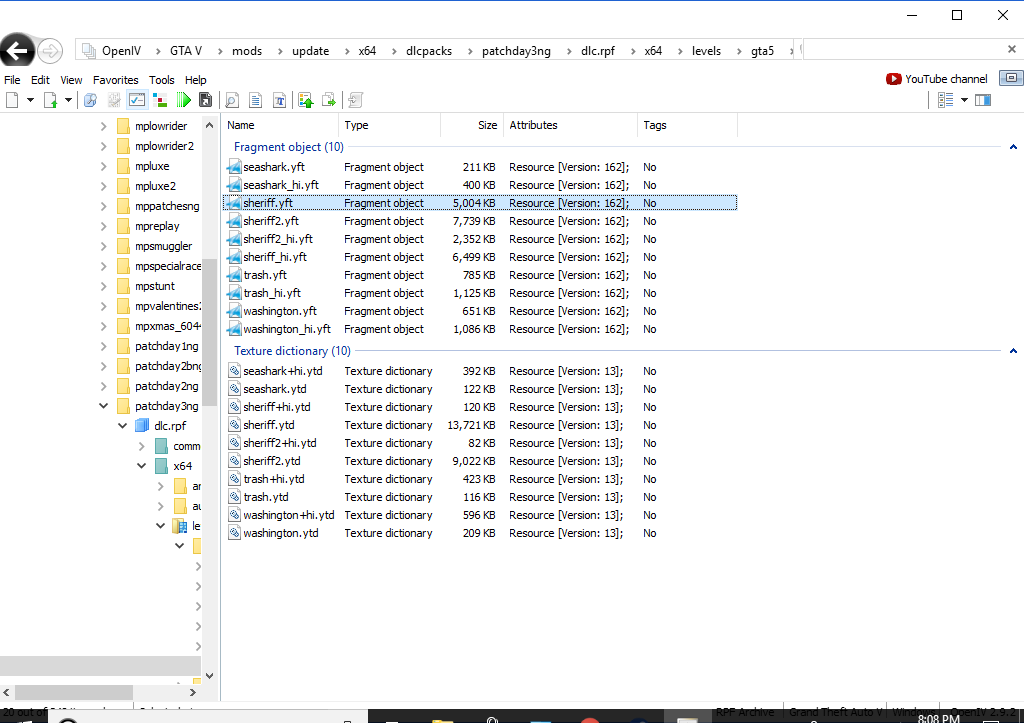1024x723 pixels.
Task: Click the New file toolbar icon
Action: 12,100
